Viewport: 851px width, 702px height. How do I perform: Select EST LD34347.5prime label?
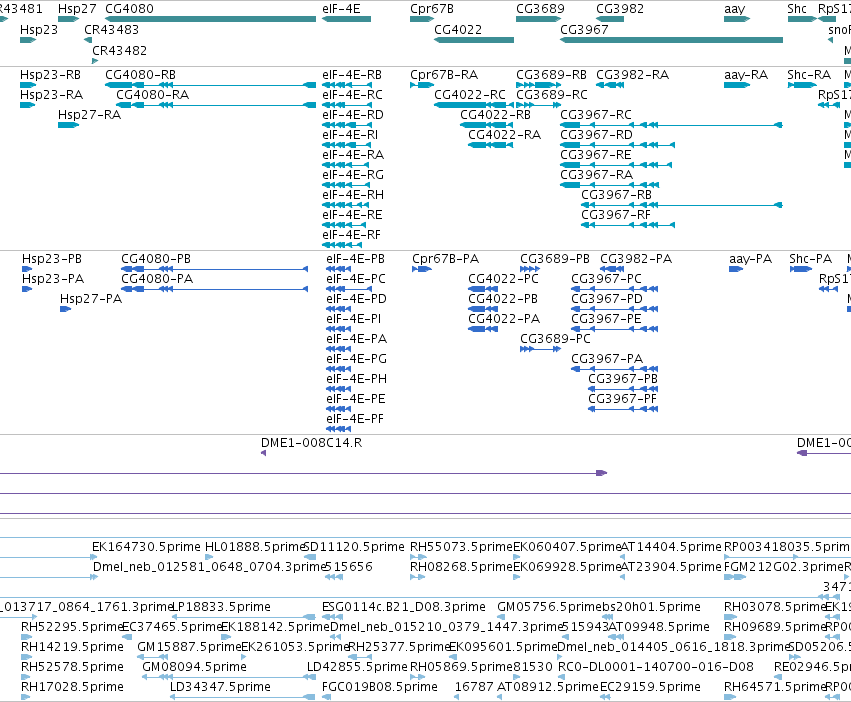220,686
